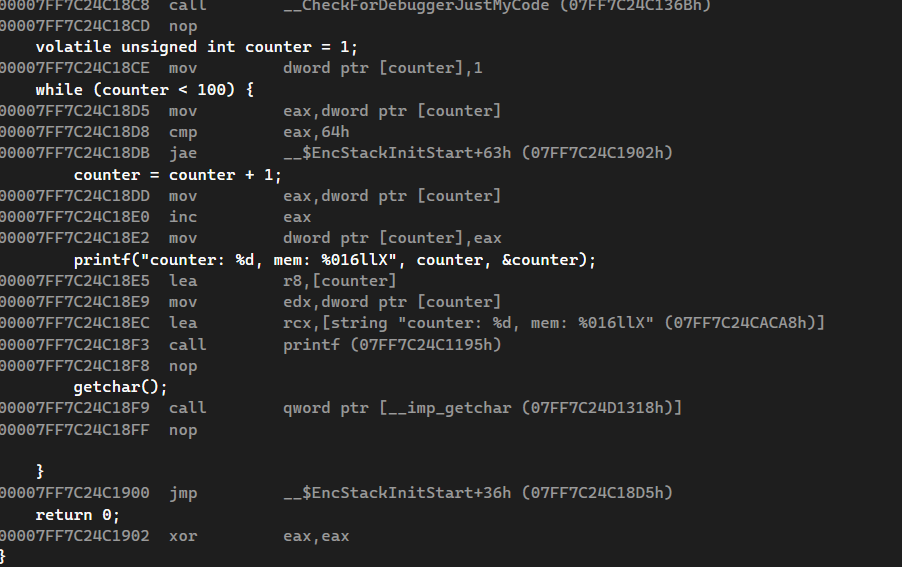Click the source line counter = counter + 1;
This screenshot has height=567, width=902.
(x=178, y=175)
